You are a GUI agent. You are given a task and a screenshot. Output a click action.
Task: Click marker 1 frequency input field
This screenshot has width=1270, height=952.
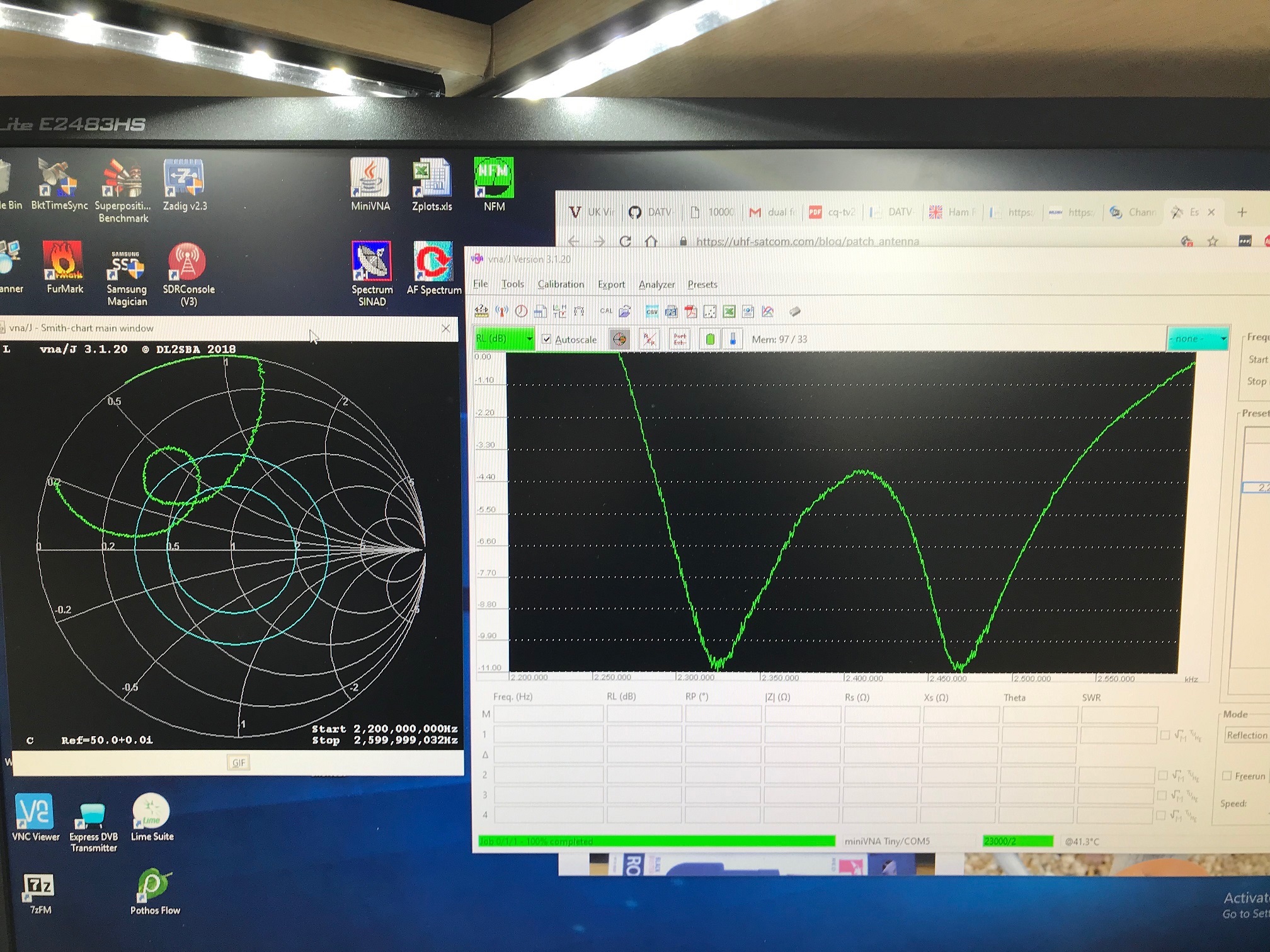[x=548, y=734]
